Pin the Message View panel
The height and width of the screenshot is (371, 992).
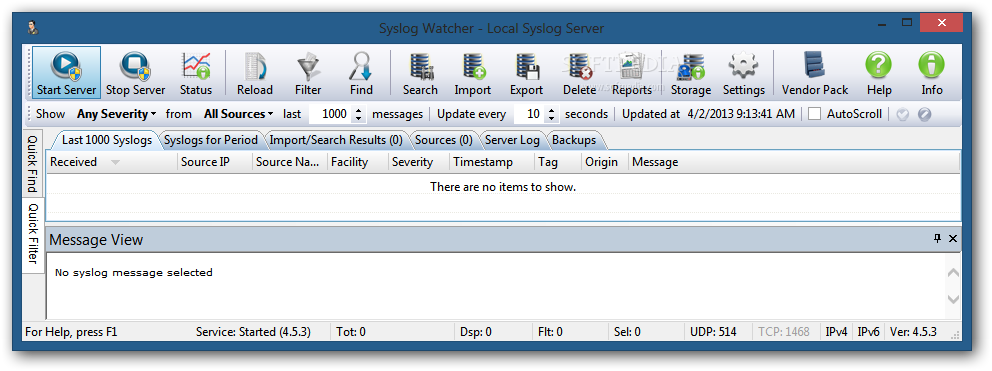tap(938, 239)
